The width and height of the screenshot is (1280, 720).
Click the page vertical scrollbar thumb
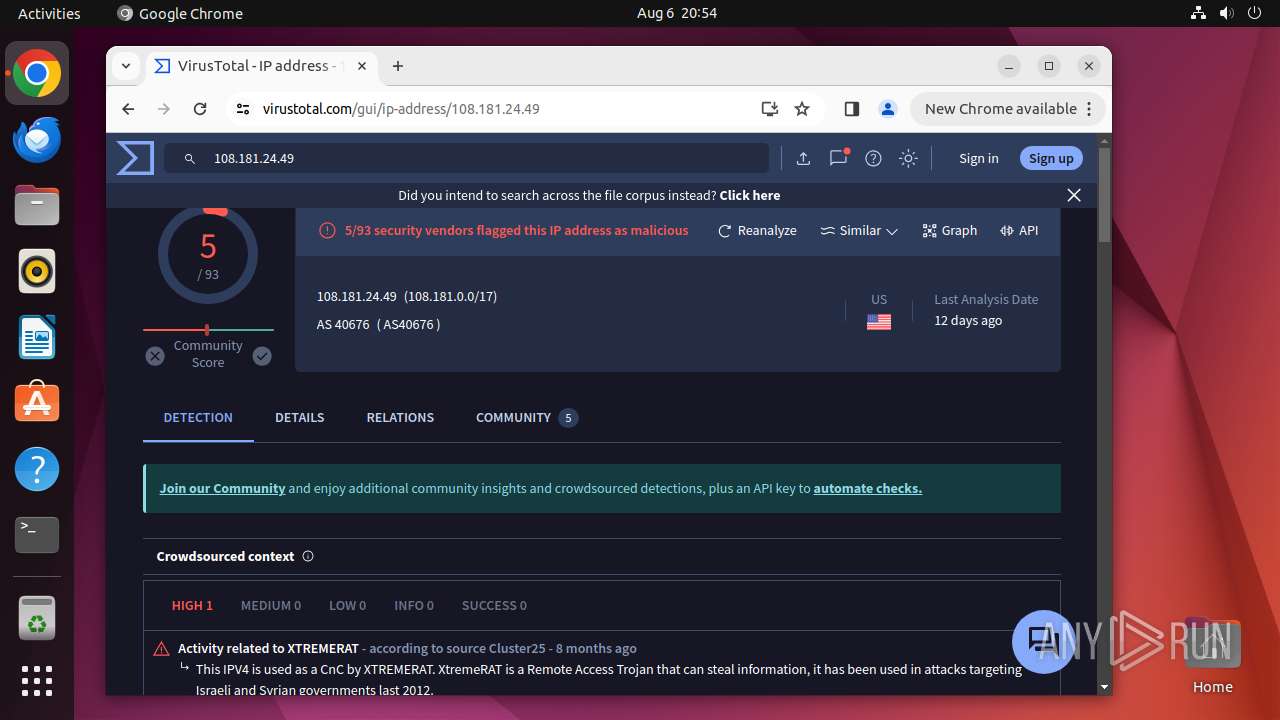[1104, 195]
